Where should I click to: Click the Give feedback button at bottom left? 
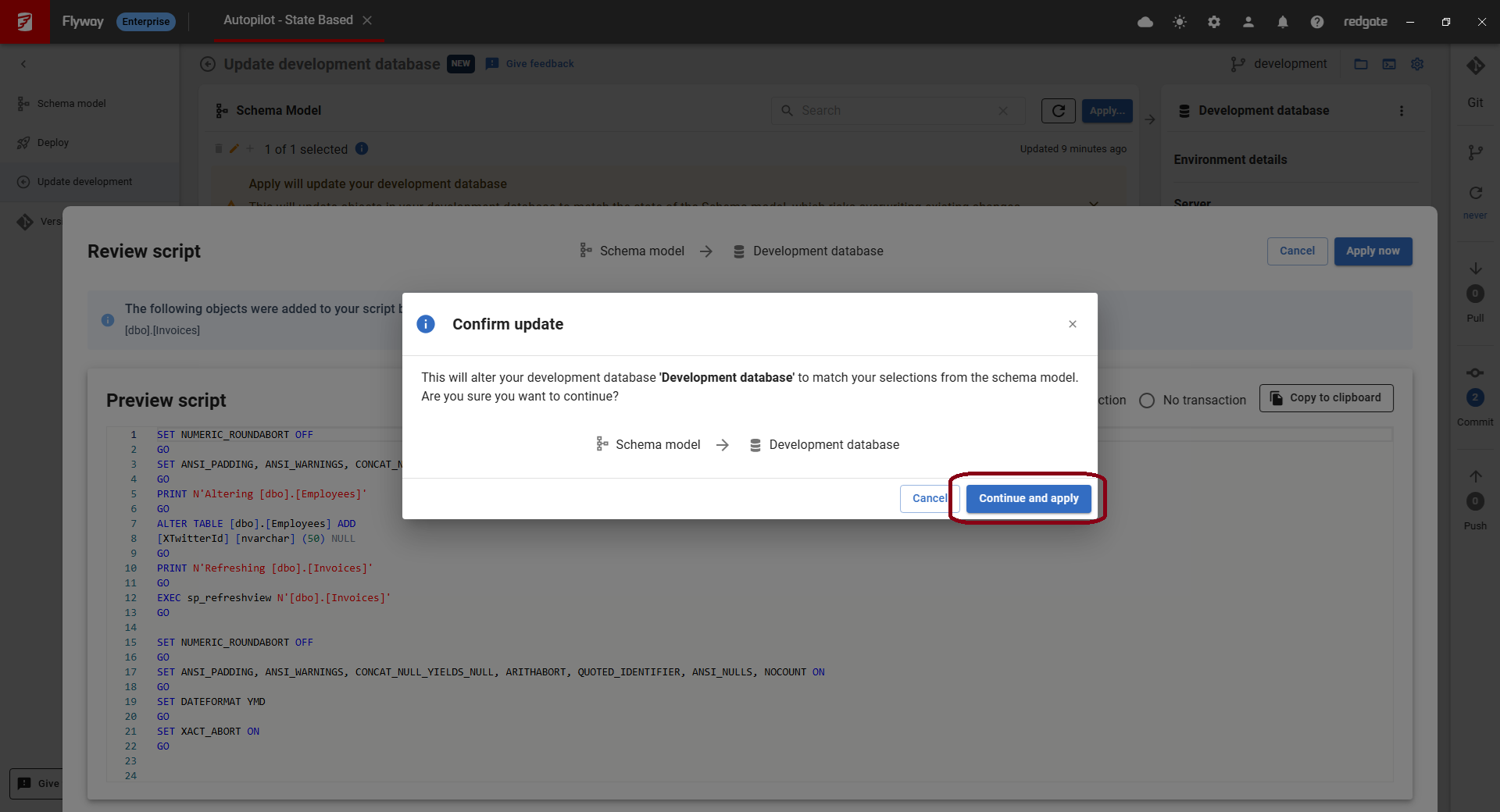36,783
